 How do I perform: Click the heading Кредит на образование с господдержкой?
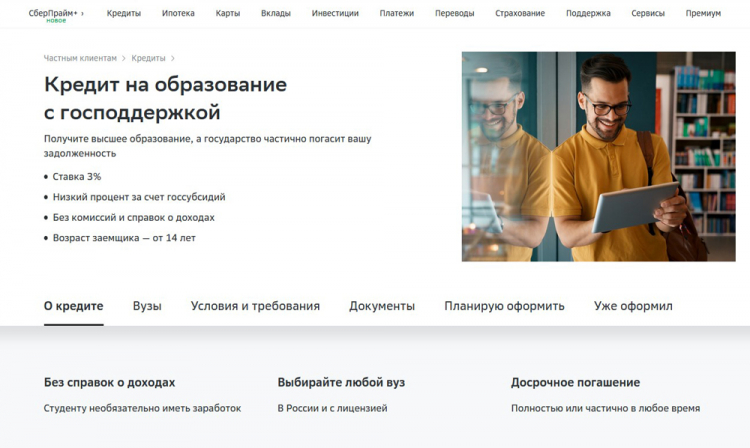[x=165, y=98]
